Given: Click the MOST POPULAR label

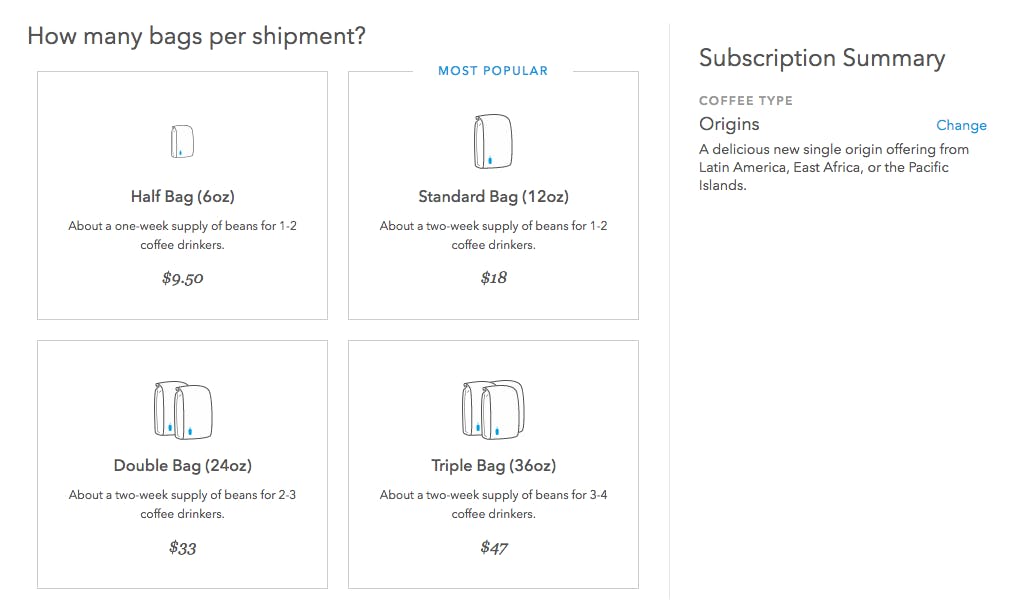Looking at the screenshot, I should click(493, 71).
